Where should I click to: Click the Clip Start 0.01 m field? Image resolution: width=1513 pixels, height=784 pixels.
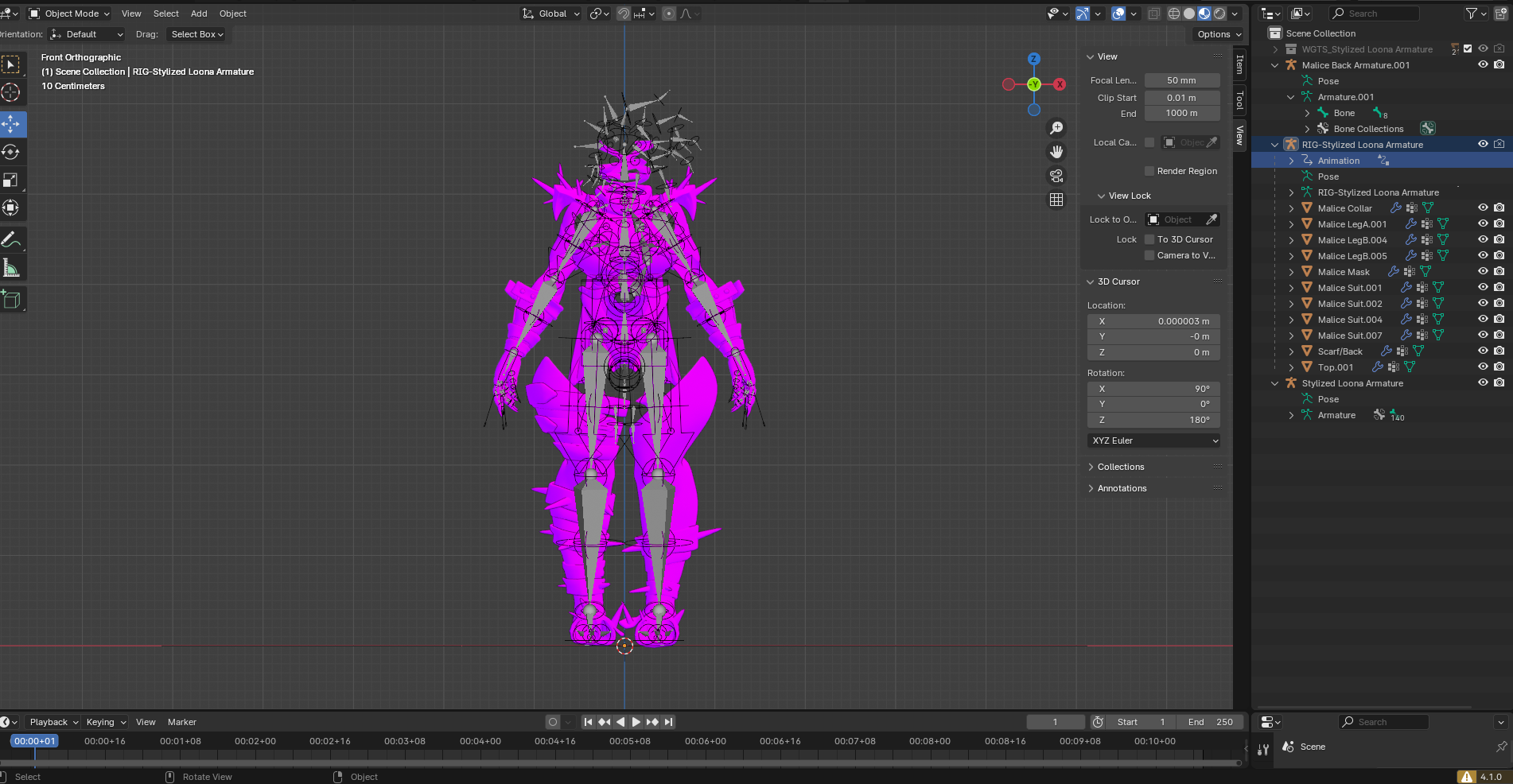[1182, 98]
